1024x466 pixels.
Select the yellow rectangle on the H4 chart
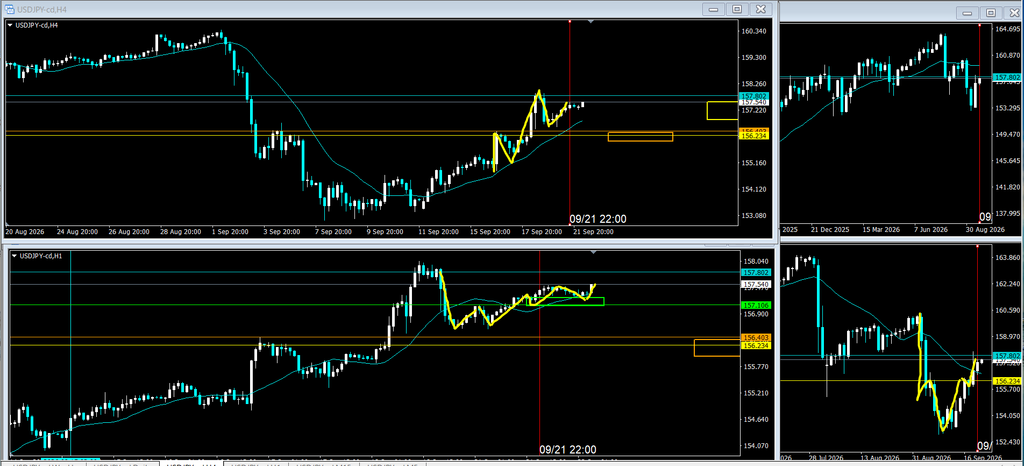[x=722, y=110]
